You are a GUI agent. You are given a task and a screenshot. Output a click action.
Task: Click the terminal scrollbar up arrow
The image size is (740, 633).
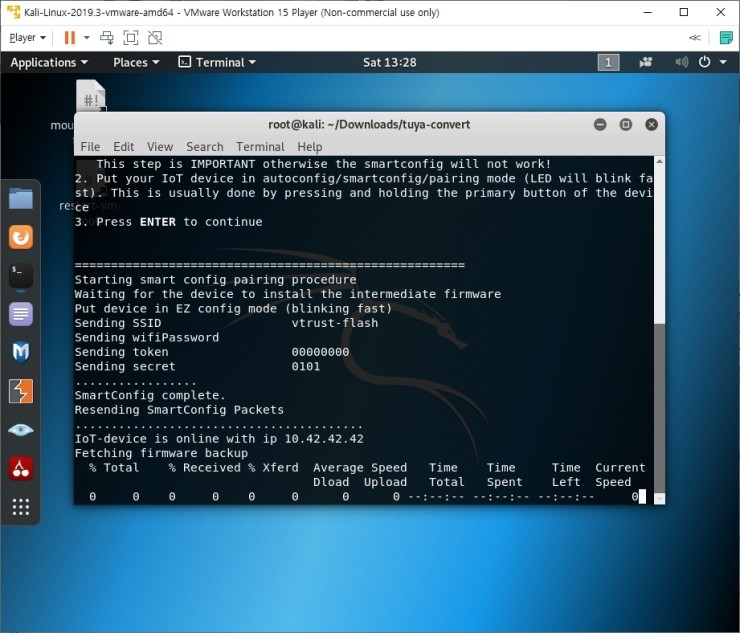[659, 161]
